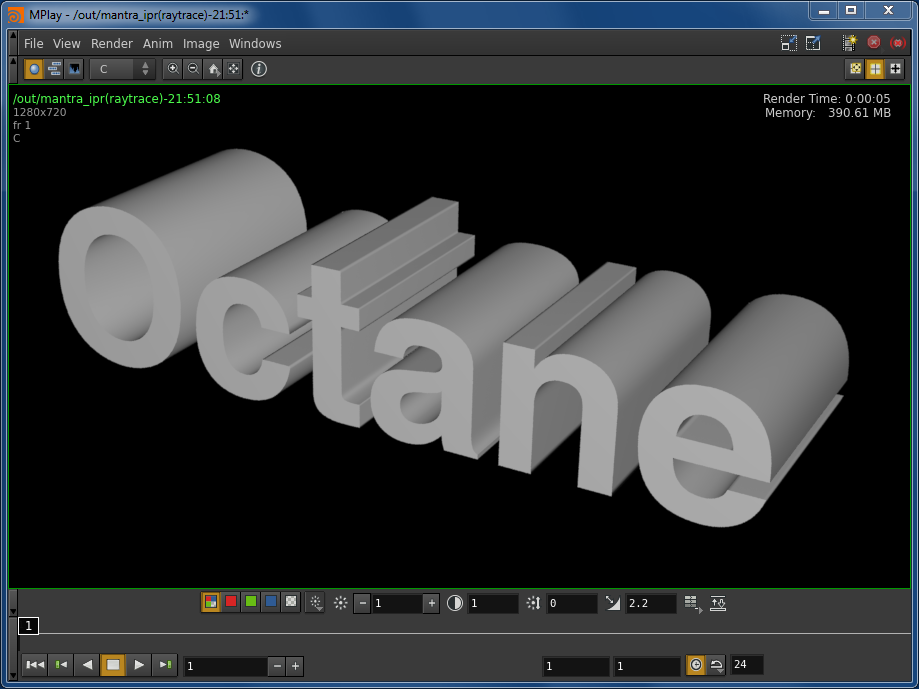Increase brightness with the plus button

click(x=431, y=603)
